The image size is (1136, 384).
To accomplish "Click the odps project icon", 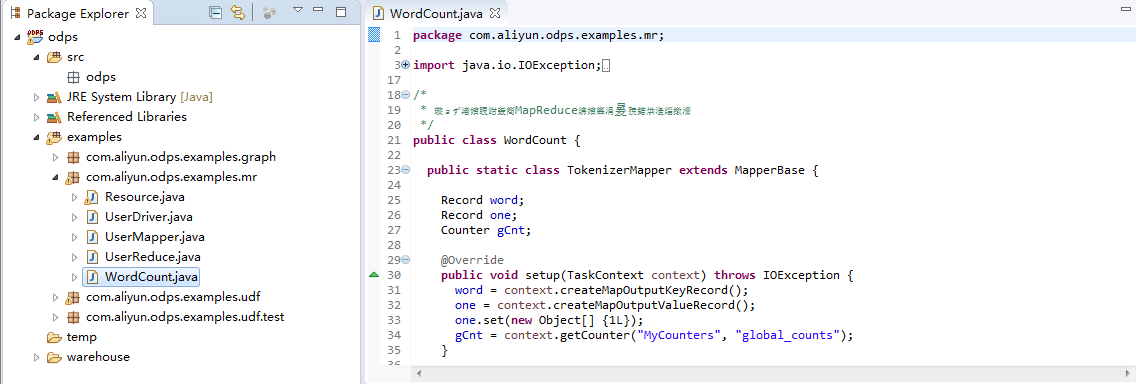I will 35,36.
